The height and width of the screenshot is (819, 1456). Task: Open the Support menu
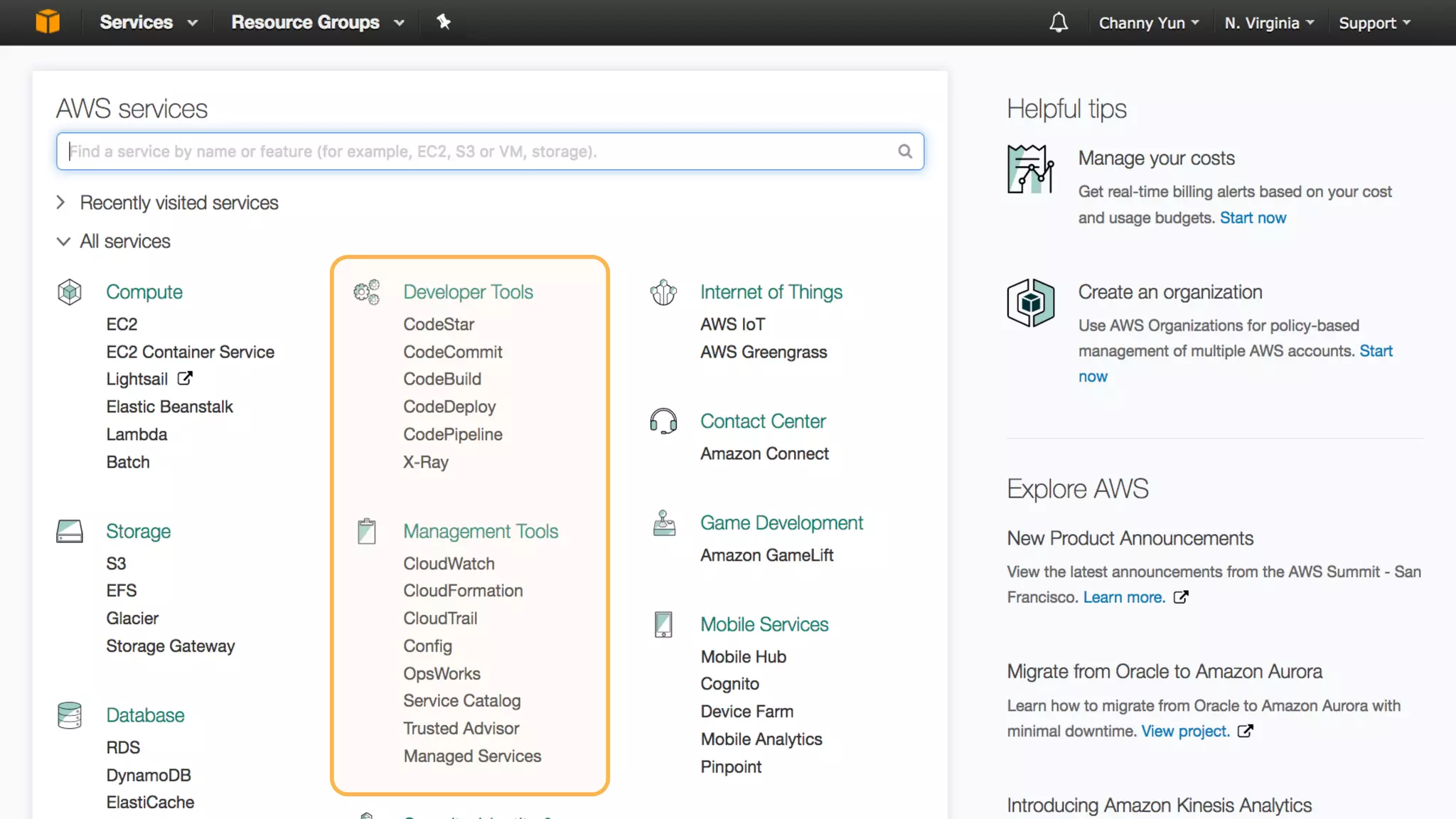[x=1374, y=23]
